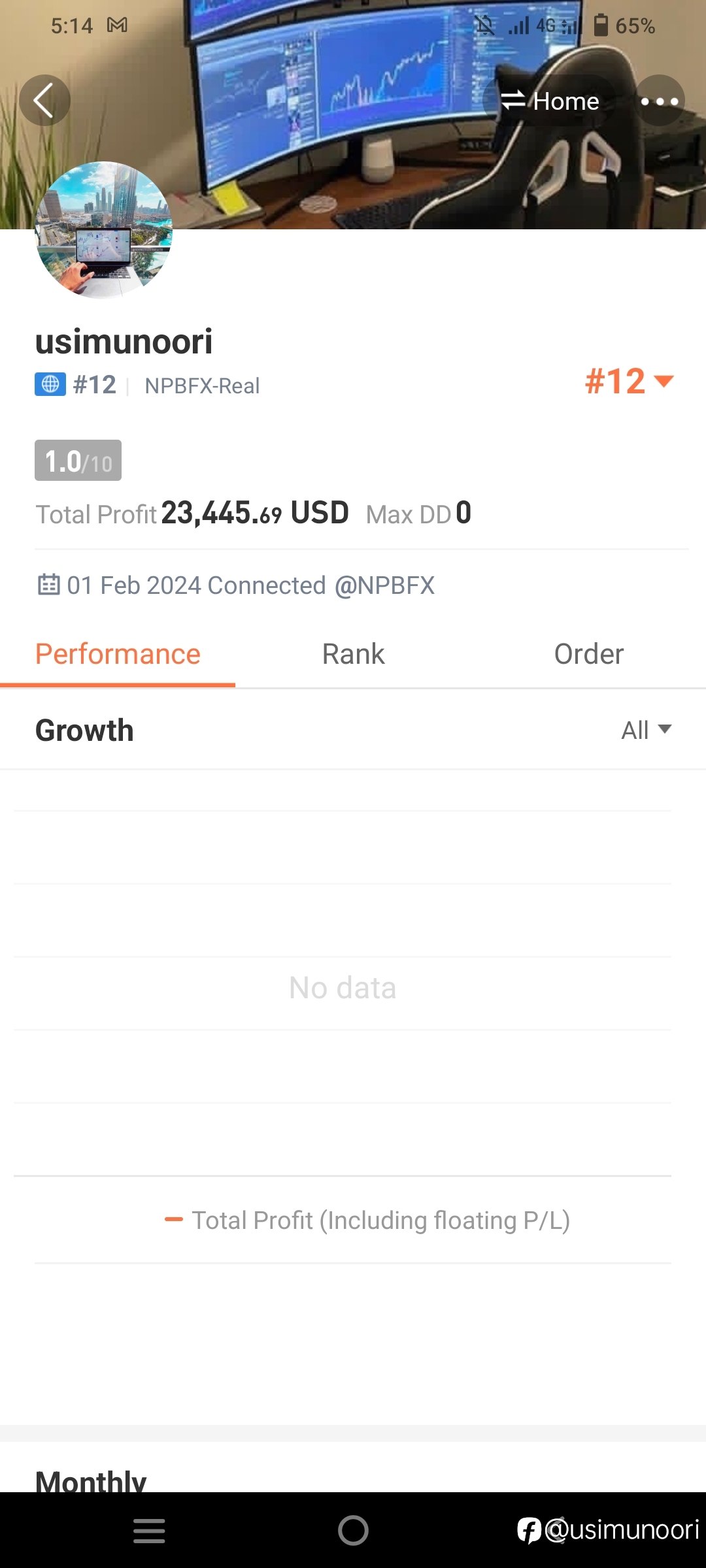Tap the Android recent apps menu icon

click(149, 1531)
